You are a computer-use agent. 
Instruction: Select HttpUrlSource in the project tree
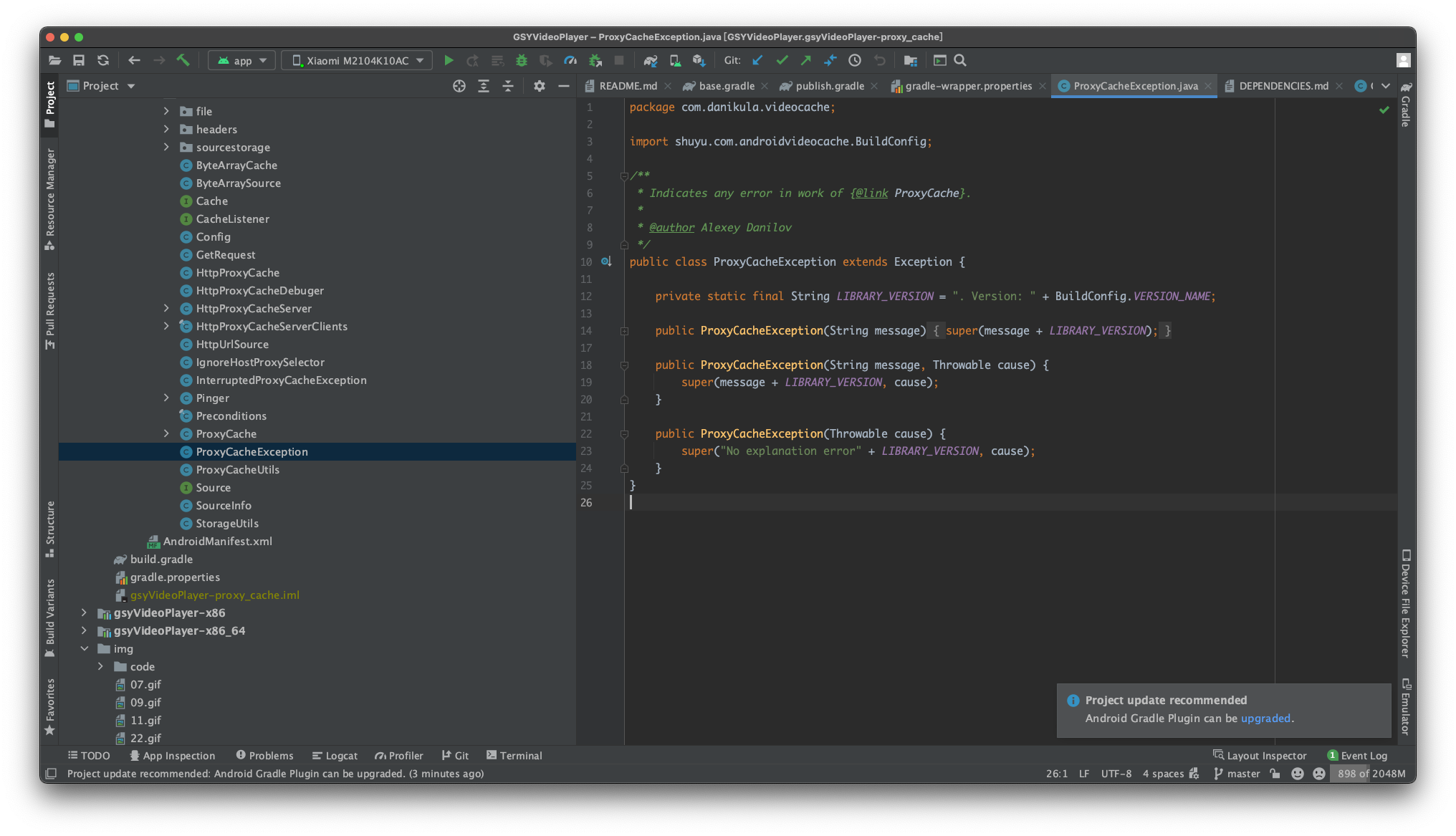tap(231, 344)
